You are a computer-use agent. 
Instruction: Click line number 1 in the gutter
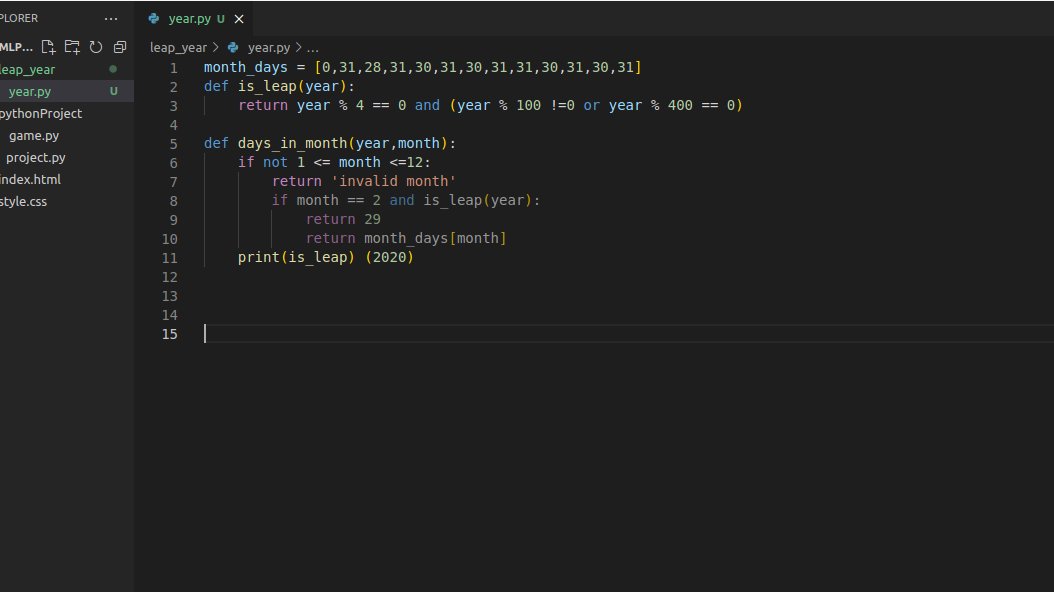pyautogui.click(x=173, y=68)
